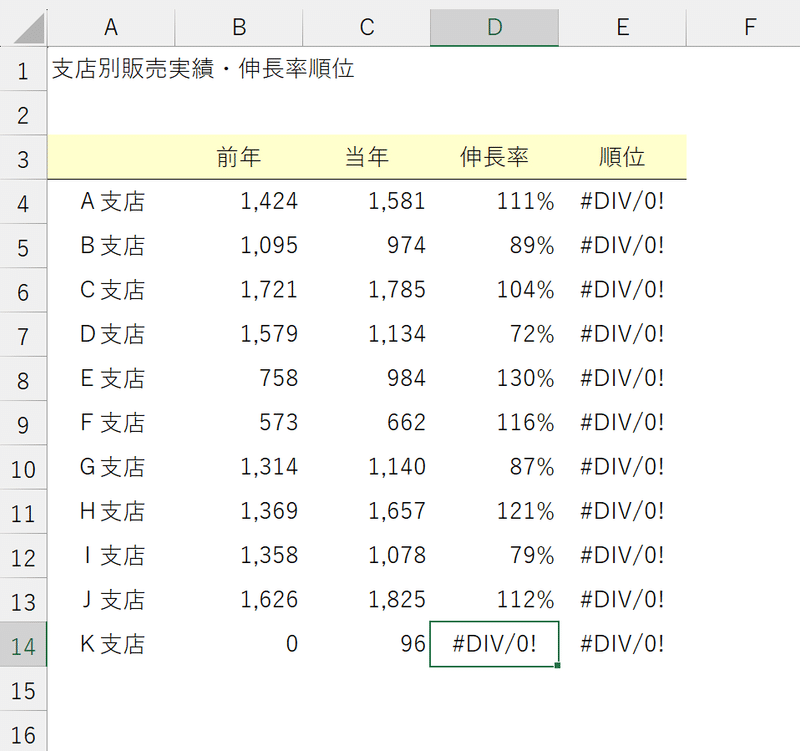Viewport: 800px width, 751px height.
Task: Click the cell with value 1,134
Action: pyautogui.click(x=367, y=334)
